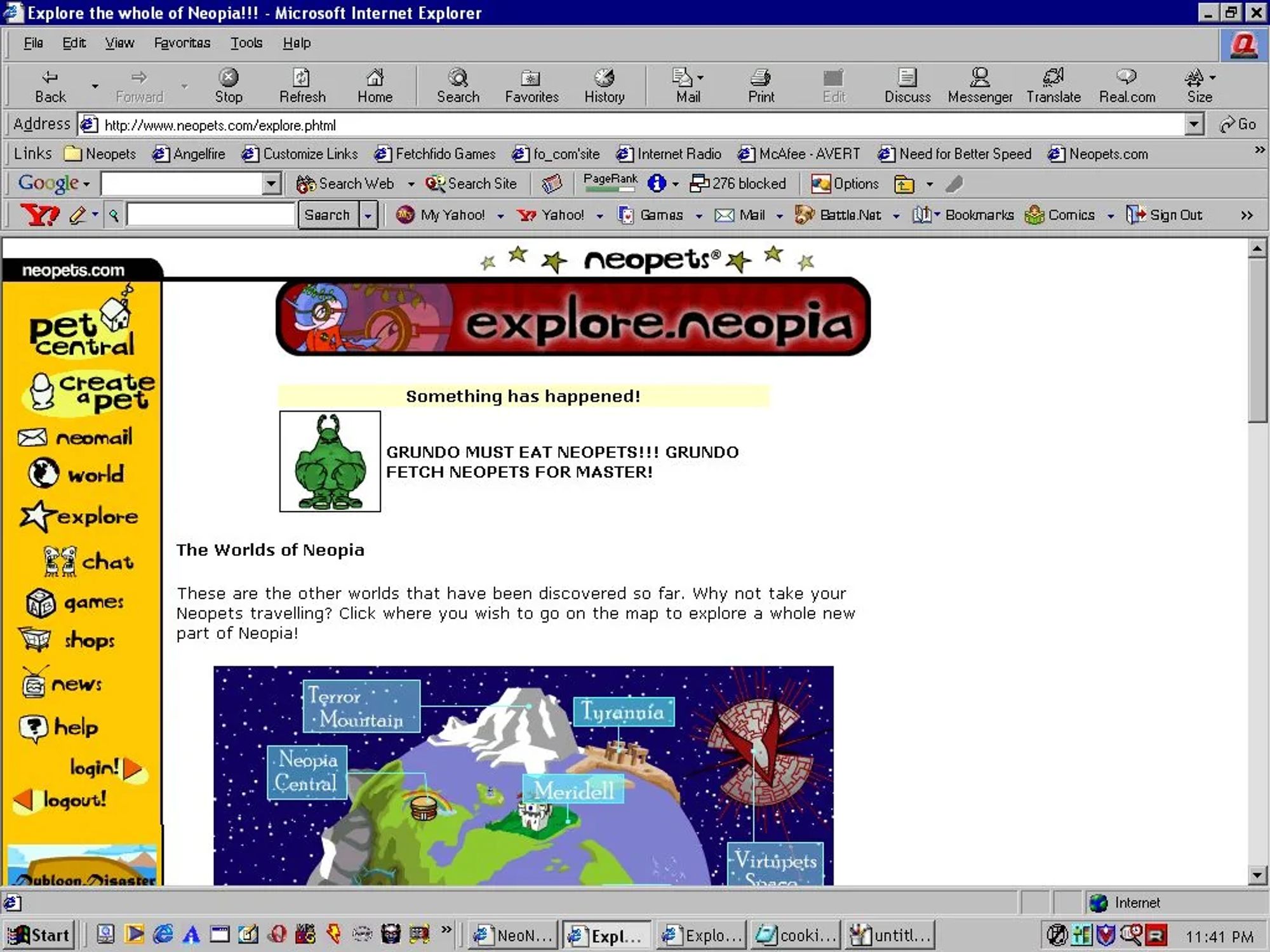The width and height of the screenshot is (1270, 952).
Task: Open the Tools browser menu
Action: pyautogui.click(x=246, y=42)
